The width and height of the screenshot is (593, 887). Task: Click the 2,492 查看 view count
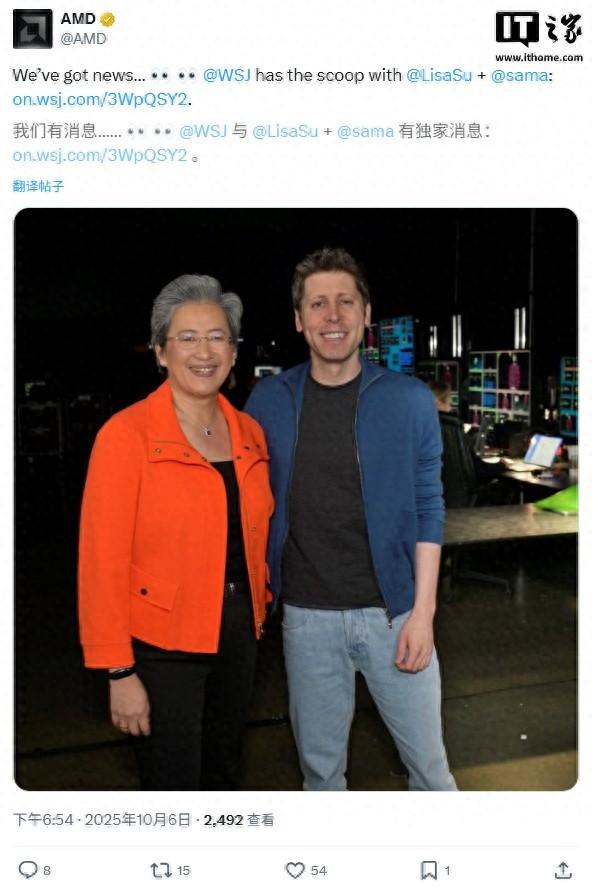click(x=239, y=820)
